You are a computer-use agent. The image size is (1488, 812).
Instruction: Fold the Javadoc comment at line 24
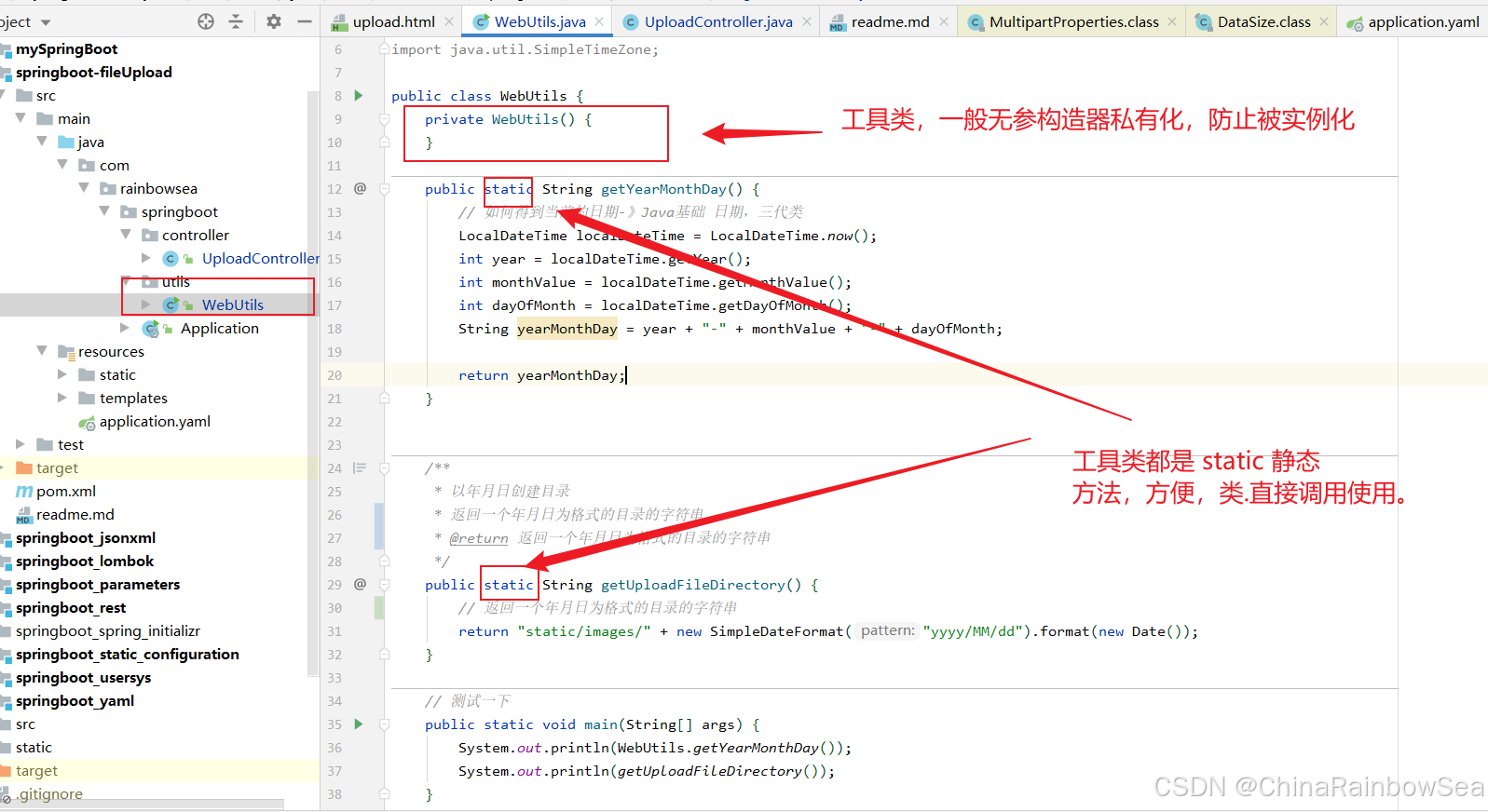pyautogui.click(x=384, y=468)
